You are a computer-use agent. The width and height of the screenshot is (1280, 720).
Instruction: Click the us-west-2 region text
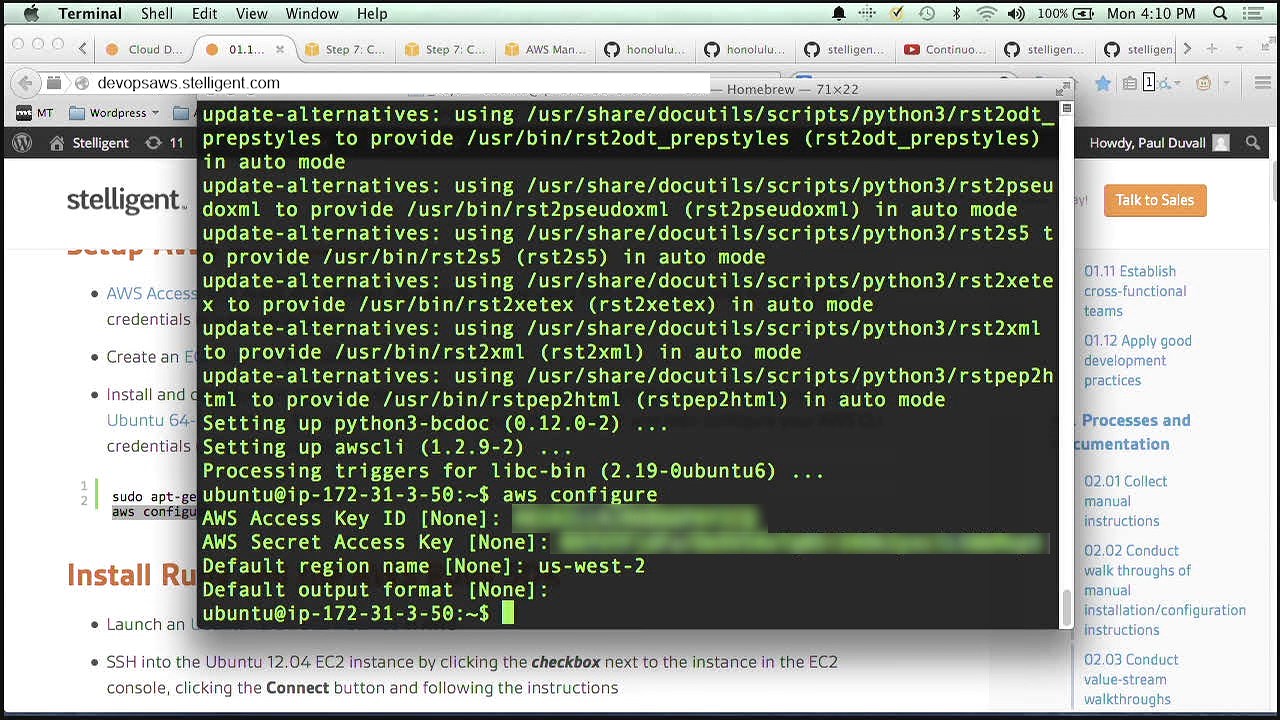point(592,566)
